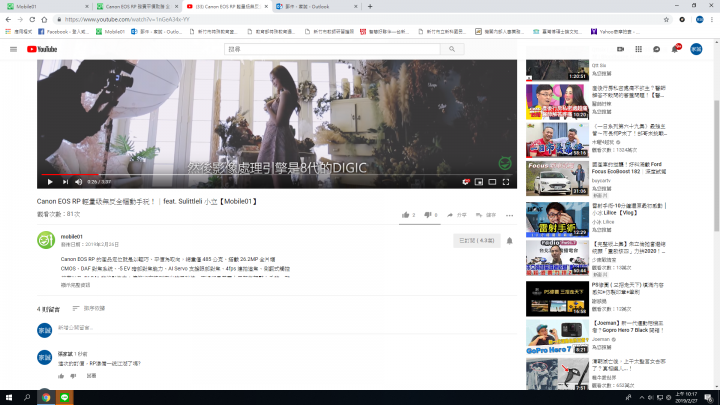Click the subscribed button showing 4.3 subscribers
Image resolution: width=720 pixels, height=405 pixels.
477,241
